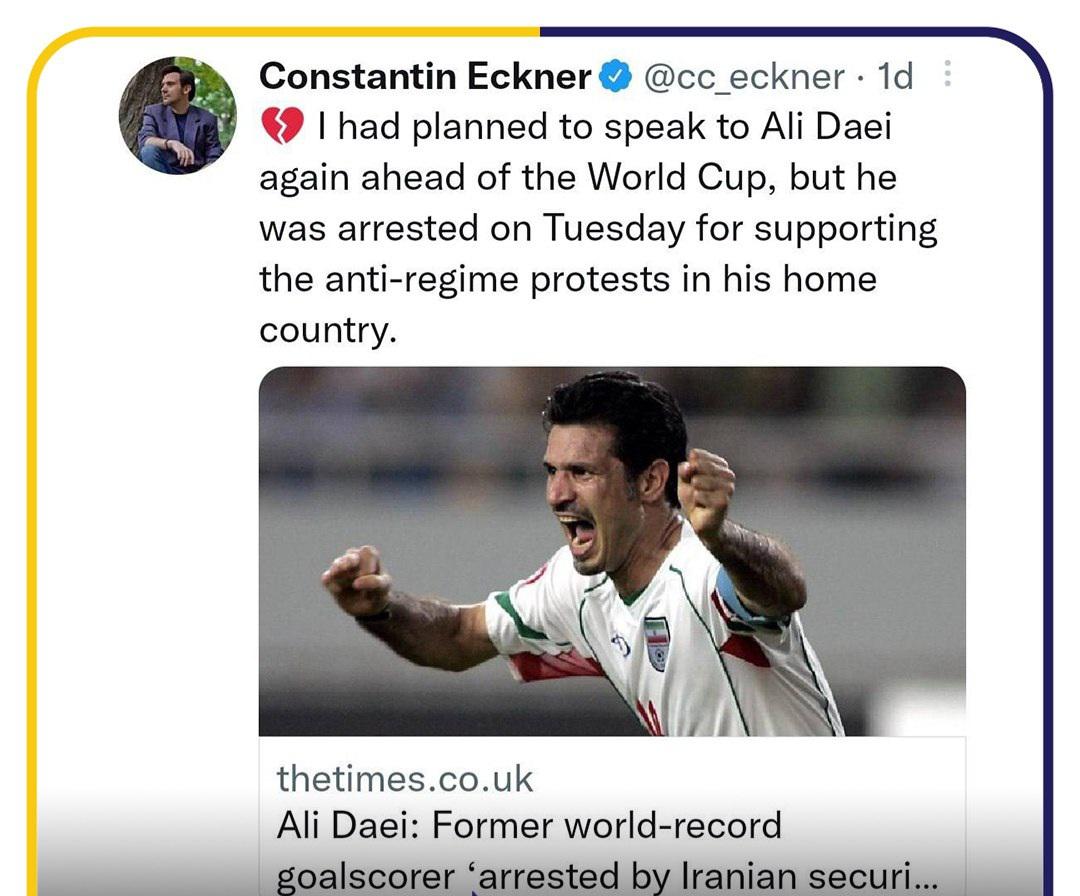Open Constantin Eckner's profile picture
1080x896 pixels.
pos(178,115)
